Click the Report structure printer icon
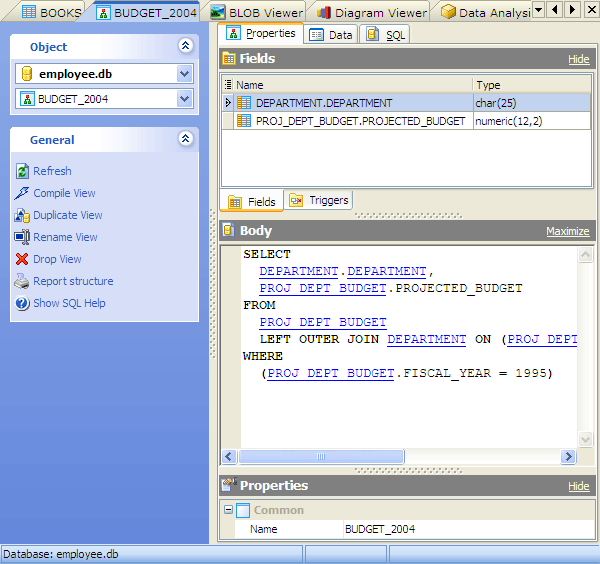The height and width of the screenshot is (564, 600). (22, 281)
